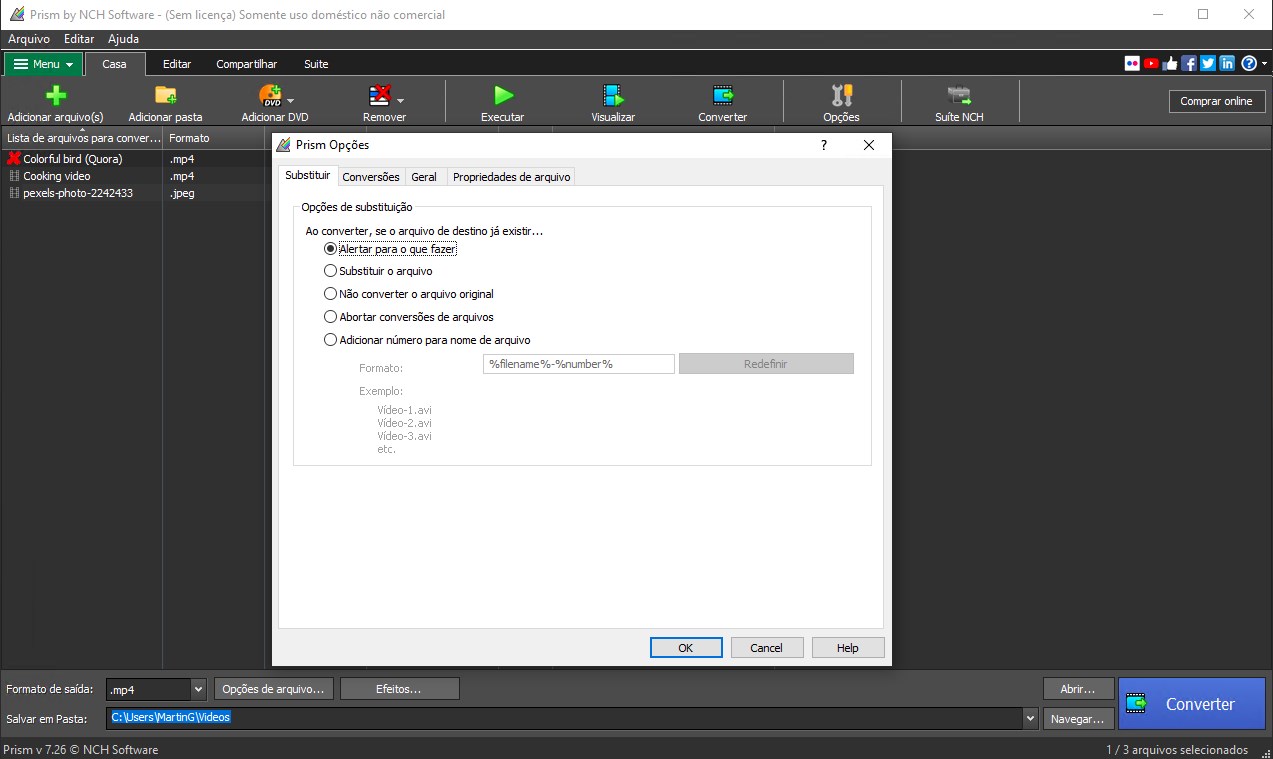1273x759 pixels.
Task: Switch to the Compartilhar ribbon tab
Action: click(x=247, y=64)
